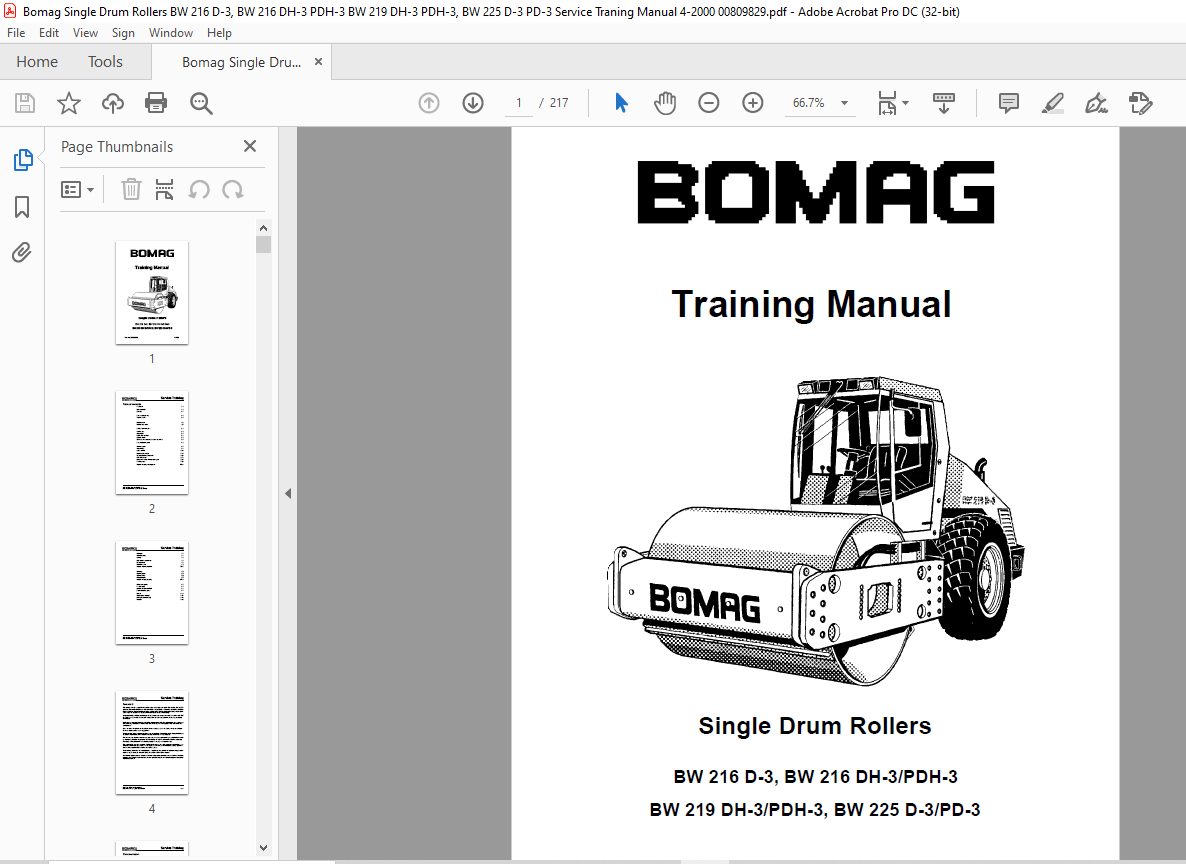The width and height of the screenshot is (1186, 864).
Task: Open the fit page options icon
Action: (x=893, y=103)
